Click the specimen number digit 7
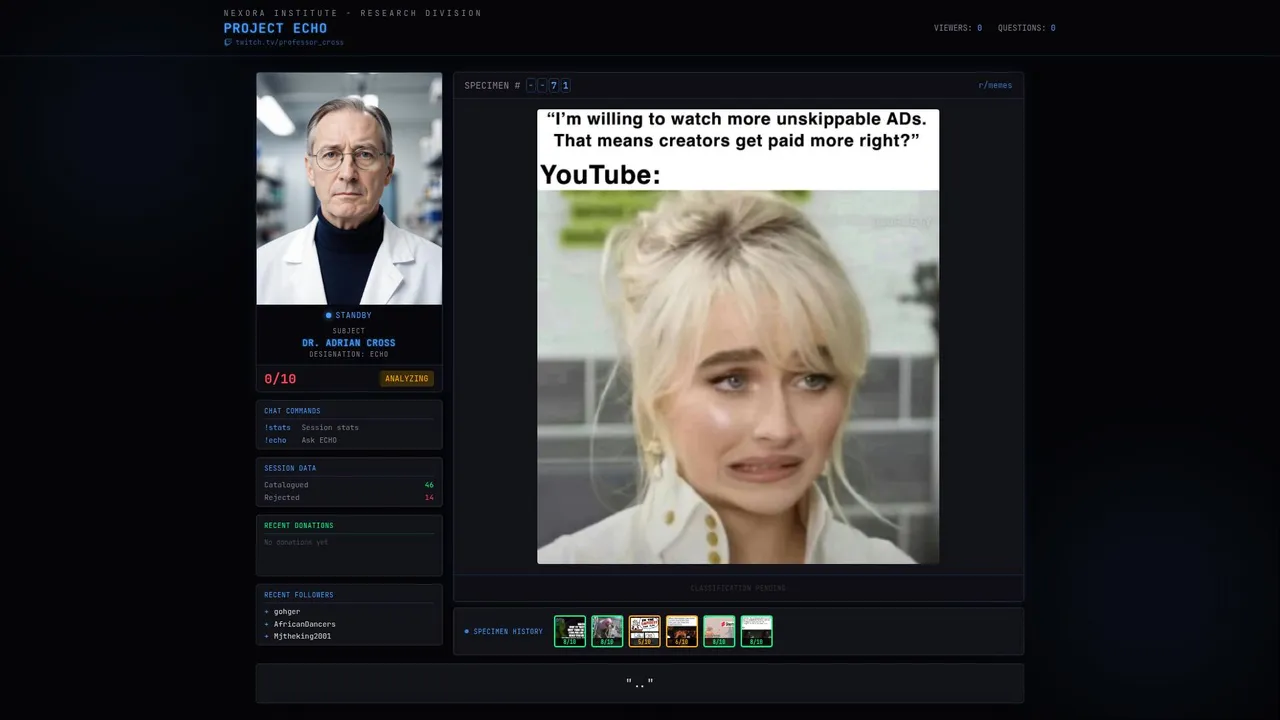The height and width of the screenshot is (720, 1280). 553,86
